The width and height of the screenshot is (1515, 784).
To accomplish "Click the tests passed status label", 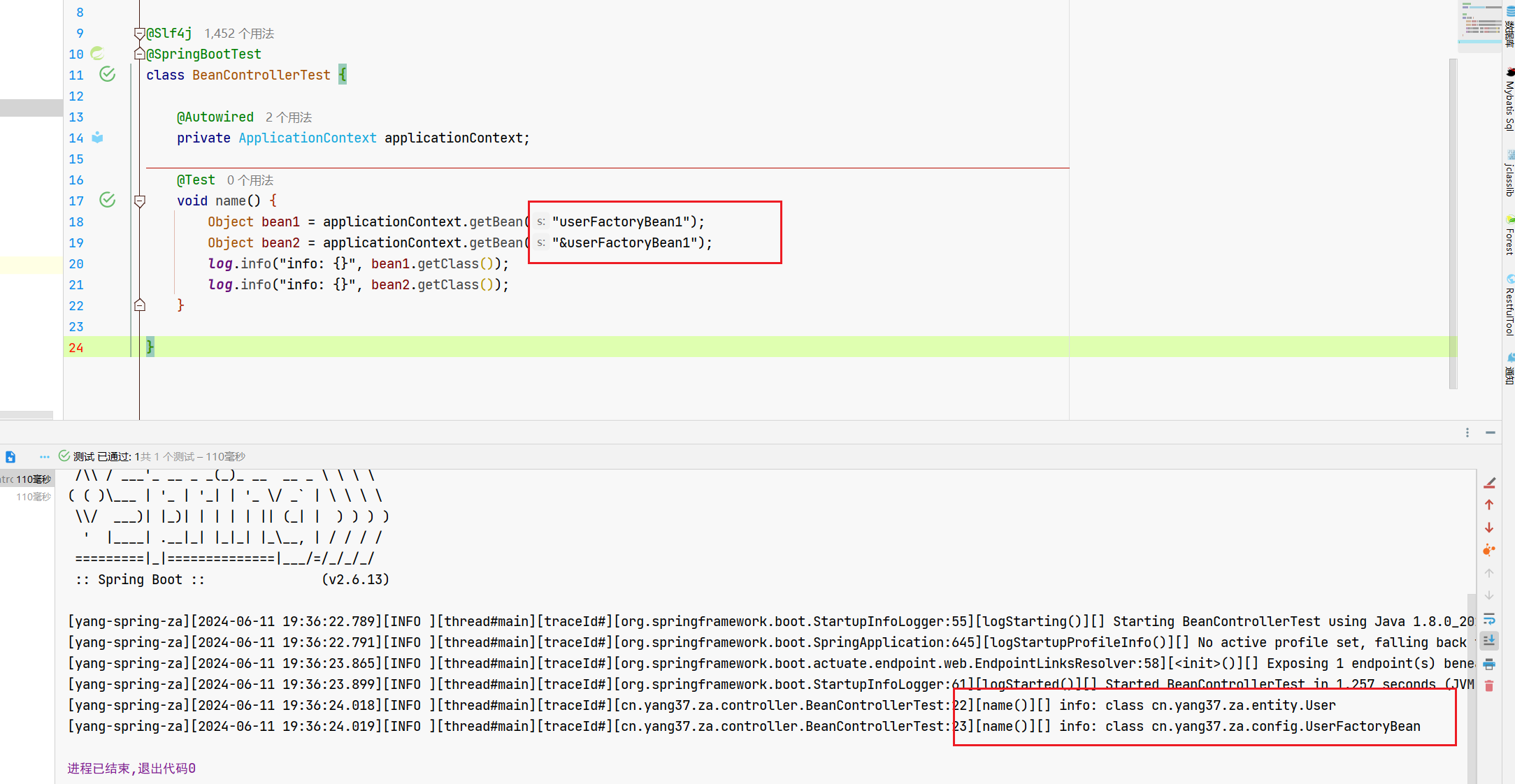I will tap(152, 456).
